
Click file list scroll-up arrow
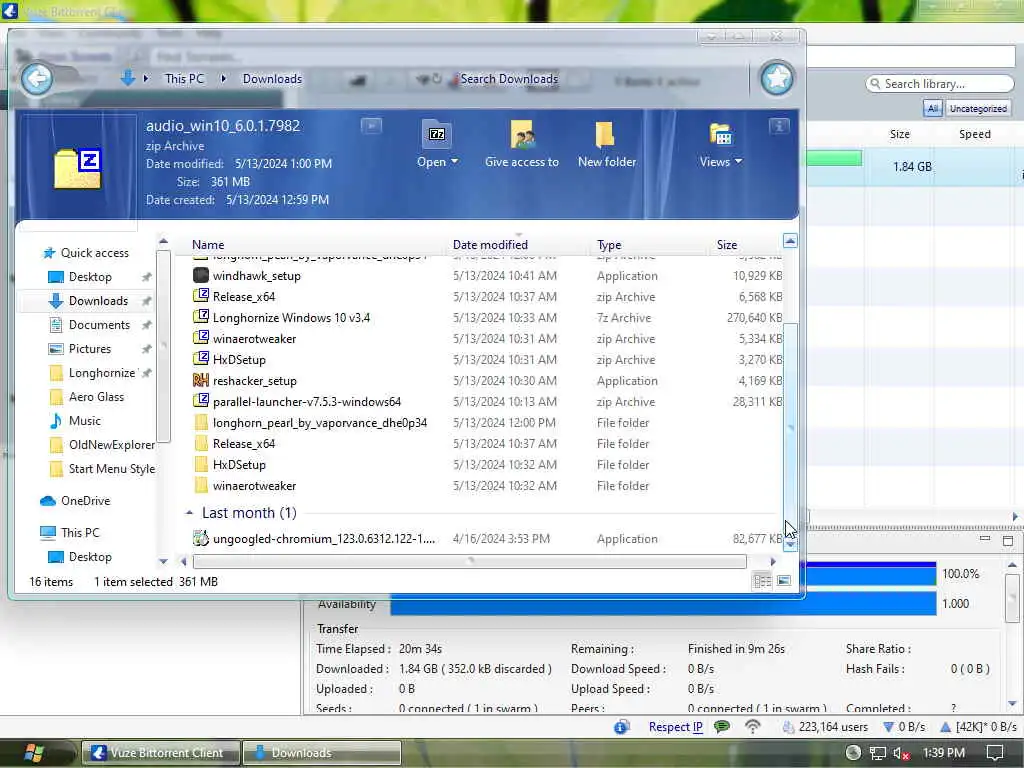[x=790, y=241]
